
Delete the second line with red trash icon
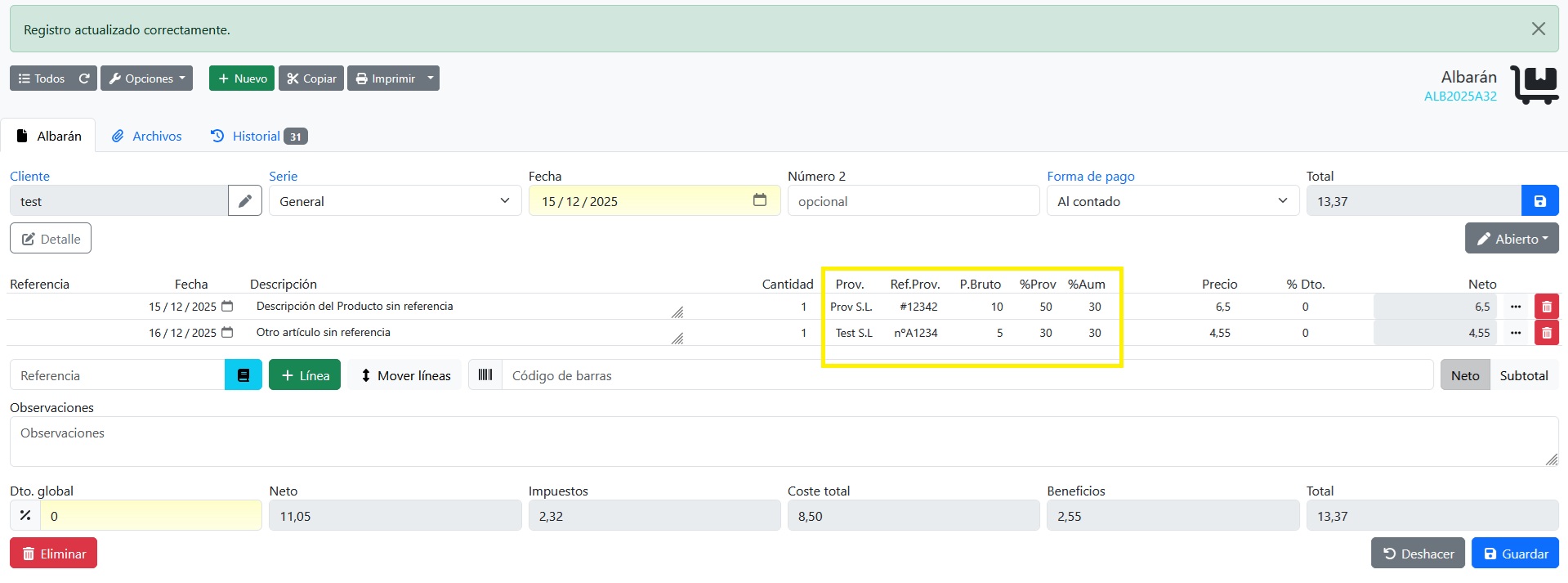pyautogui.click(x=1546, y=333)
